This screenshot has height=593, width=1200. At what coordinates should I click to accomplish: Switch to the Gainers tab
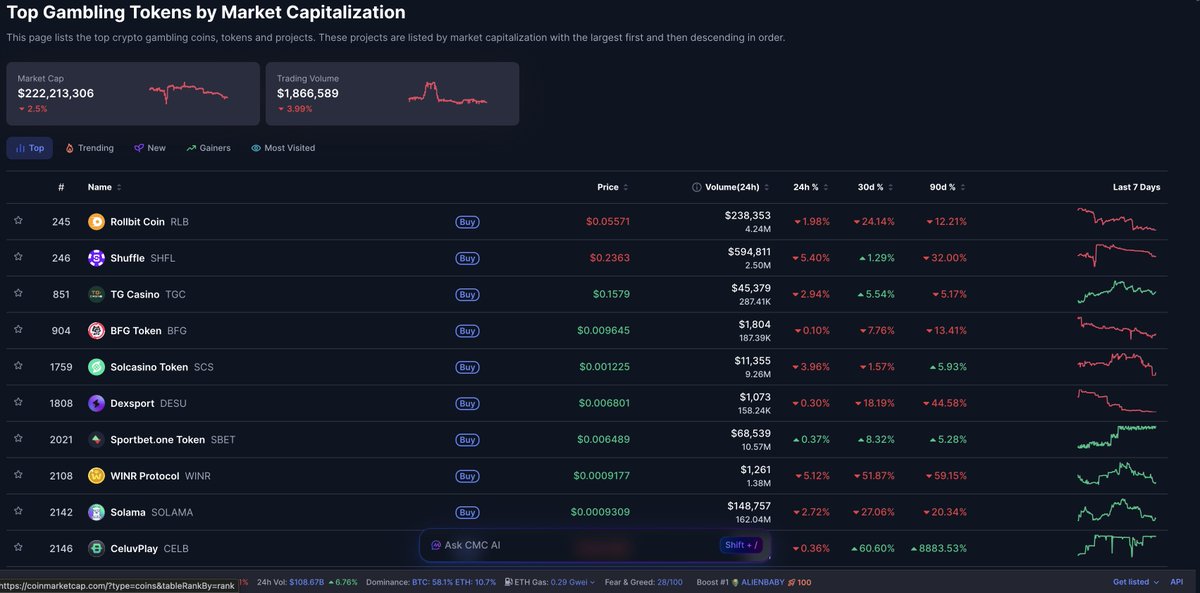pos(208,148)
